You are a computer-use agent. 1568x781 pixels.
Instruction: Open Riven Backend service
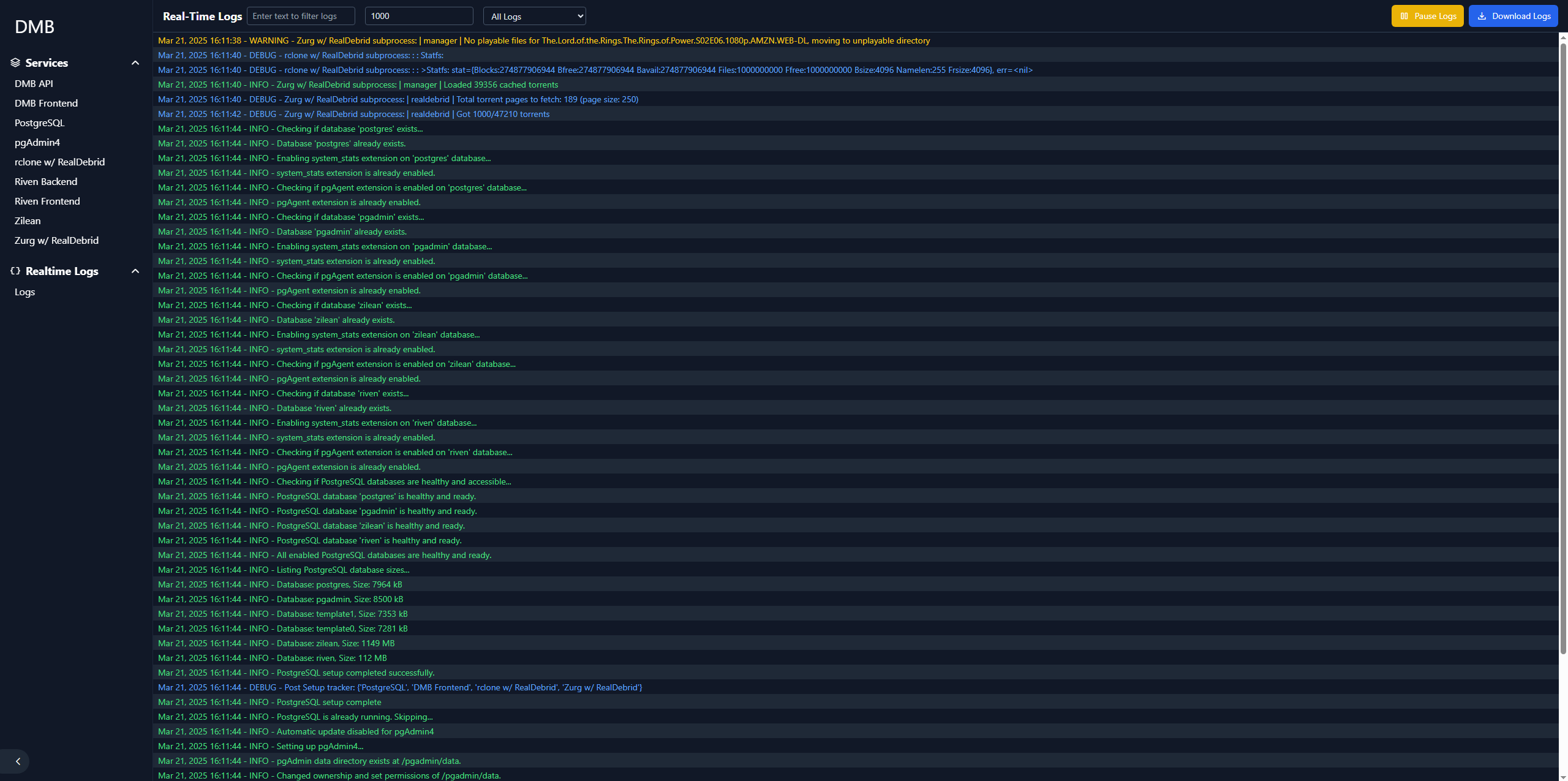coord(46,181)
